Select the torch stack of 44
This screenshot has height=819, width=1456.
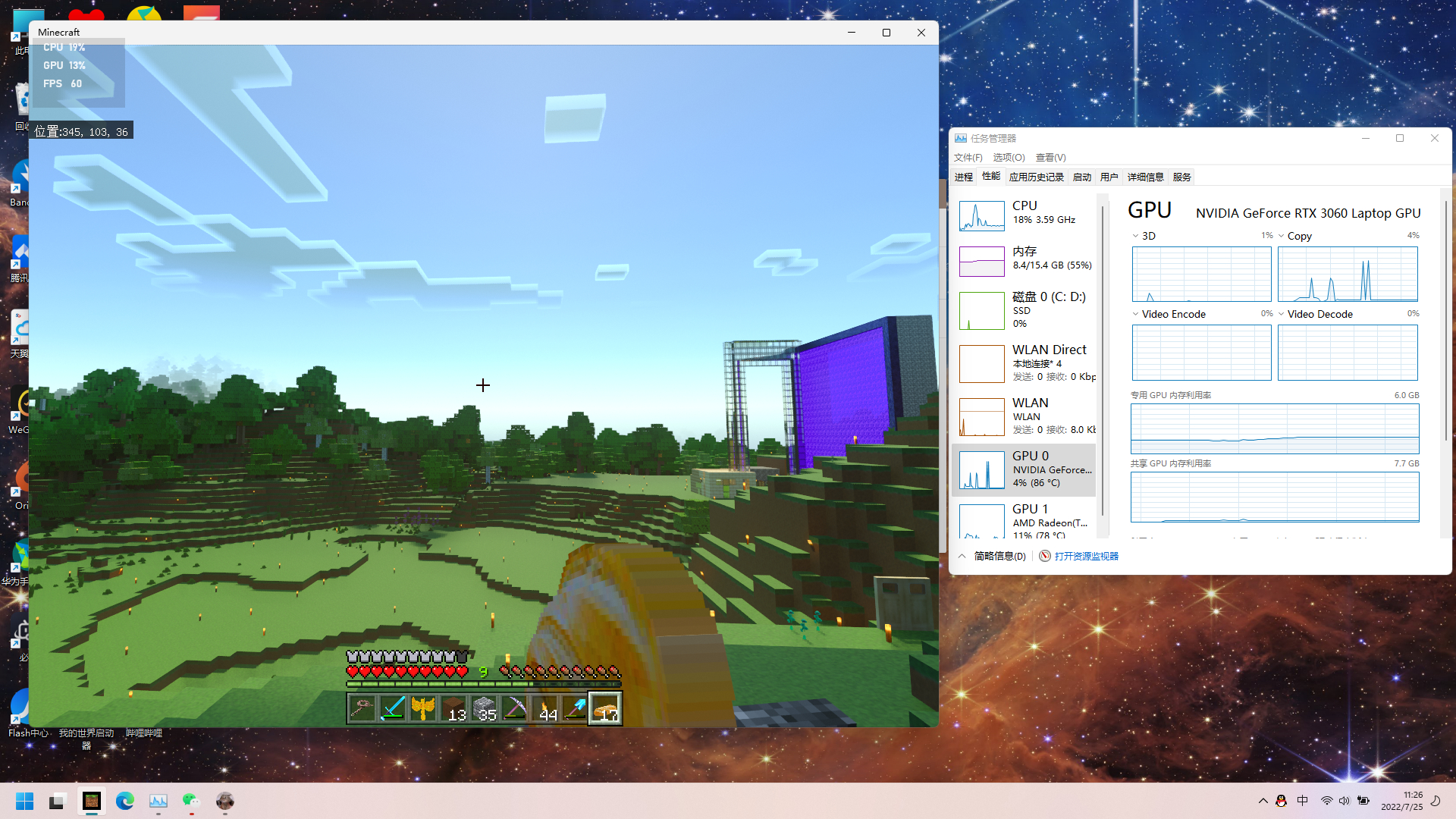point(544,709)
